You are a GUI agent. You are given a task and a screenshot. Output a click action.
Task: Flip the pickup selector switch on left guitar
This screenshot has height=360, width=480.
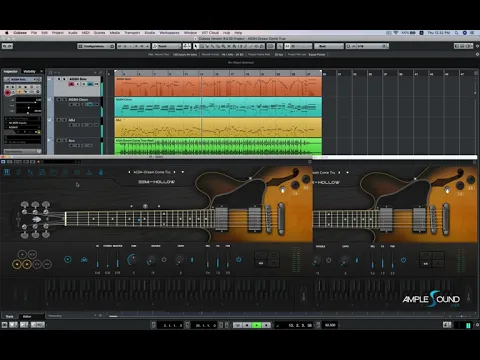coord(283,190)
